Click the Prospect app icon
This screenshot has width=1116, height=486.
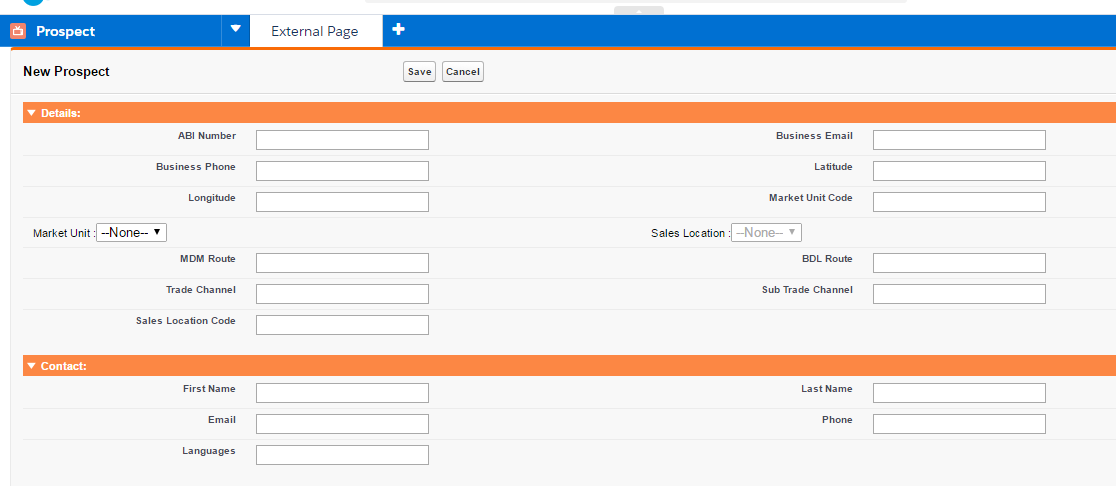click(18, 31)
